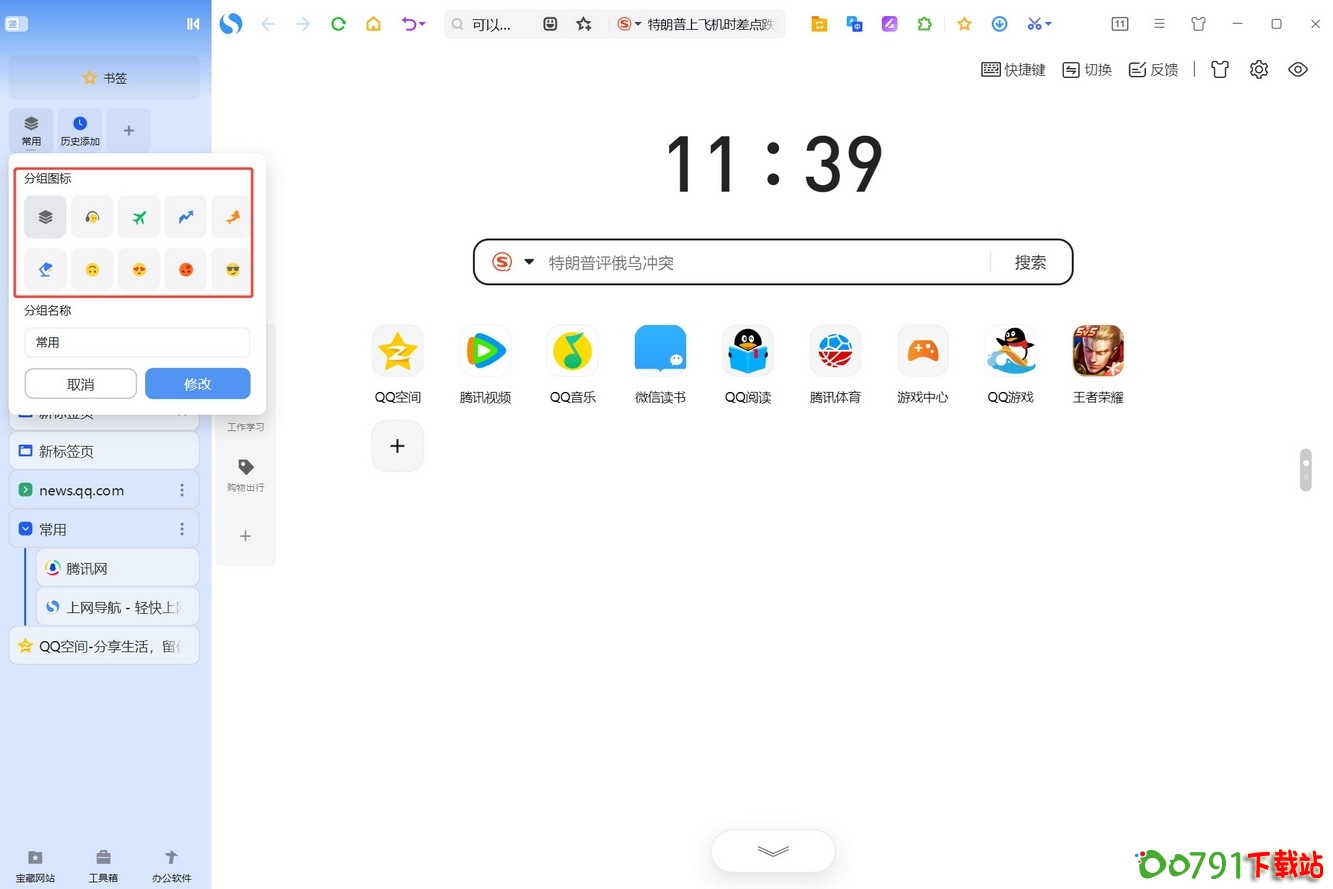
Task: Collapse the 常用 bookmark group chevron
Action: tap(24, 528)
